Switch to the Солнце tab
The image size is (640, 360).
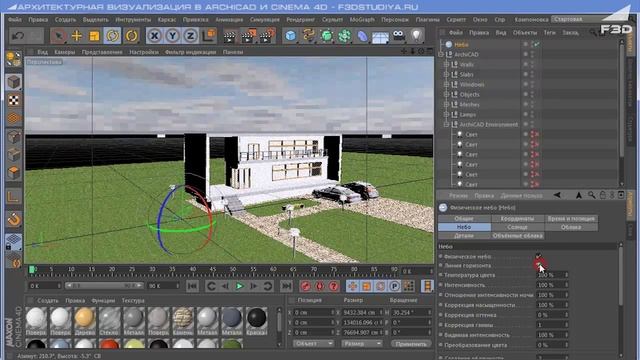517,227
